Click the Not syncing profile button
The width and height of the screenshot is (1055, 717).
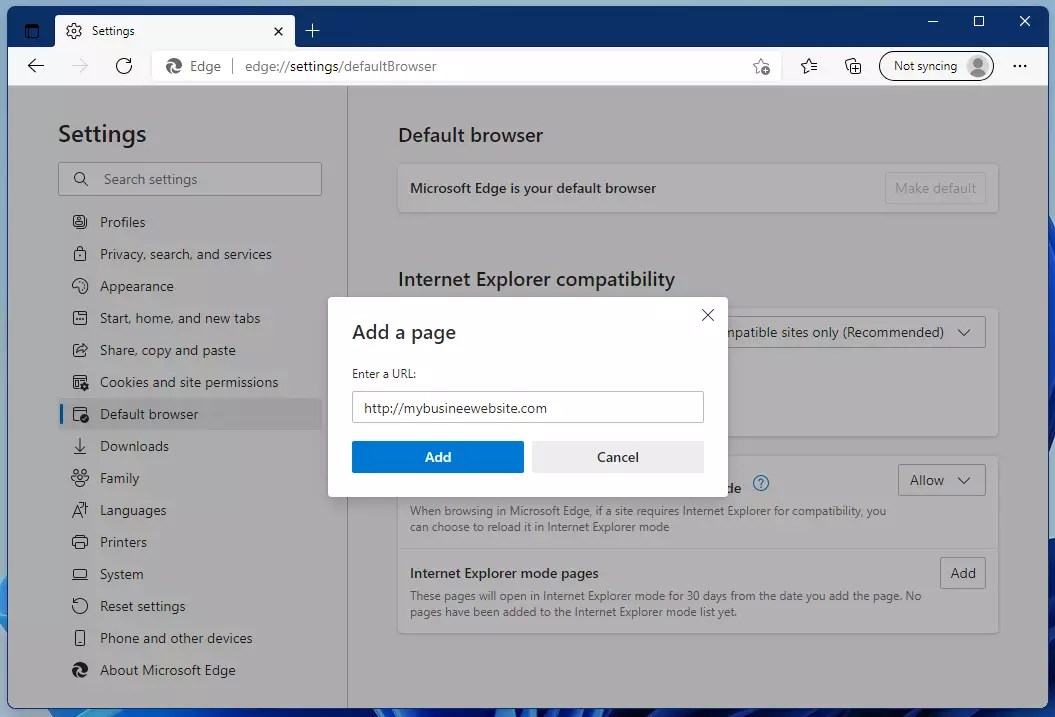(x=936, y=66)
